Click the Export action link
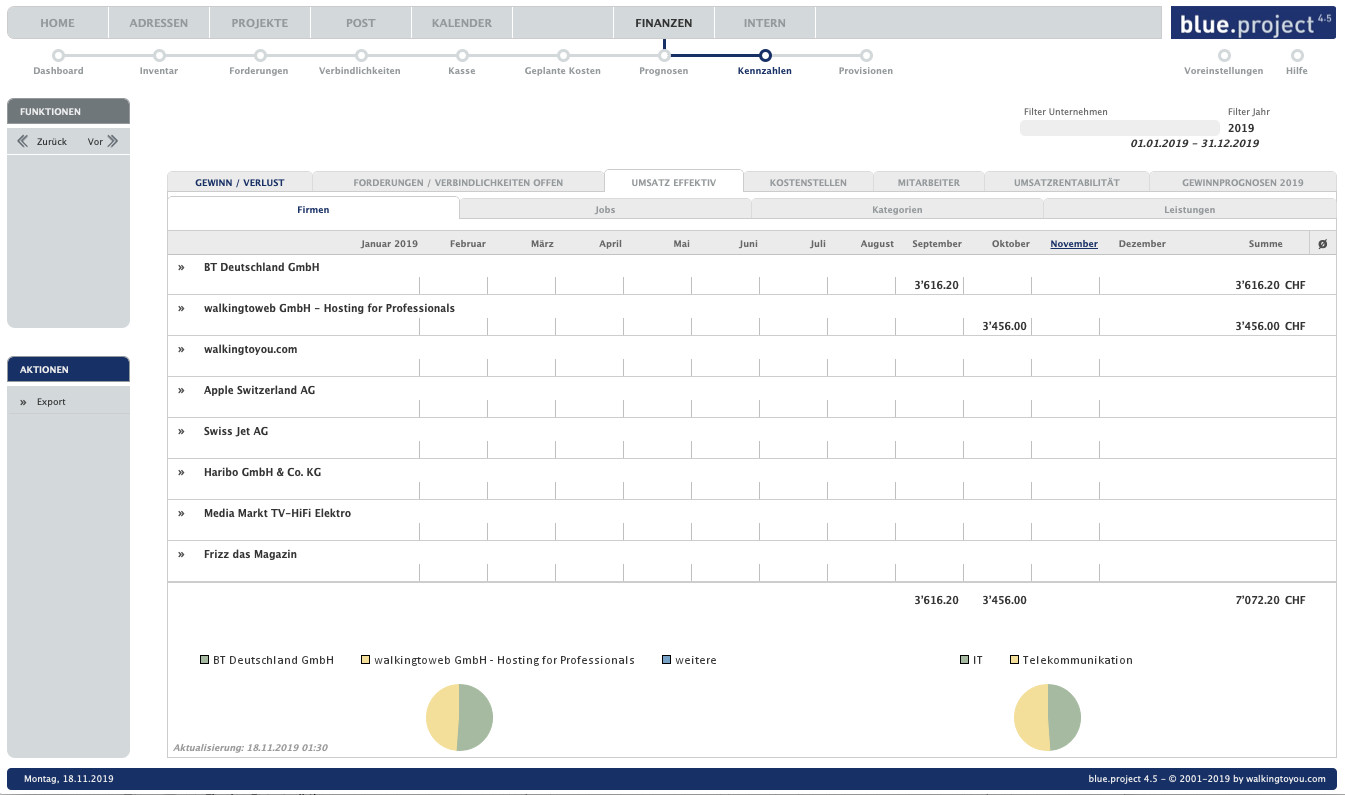This screenshot has width=1345, height=795. [51, 402]
